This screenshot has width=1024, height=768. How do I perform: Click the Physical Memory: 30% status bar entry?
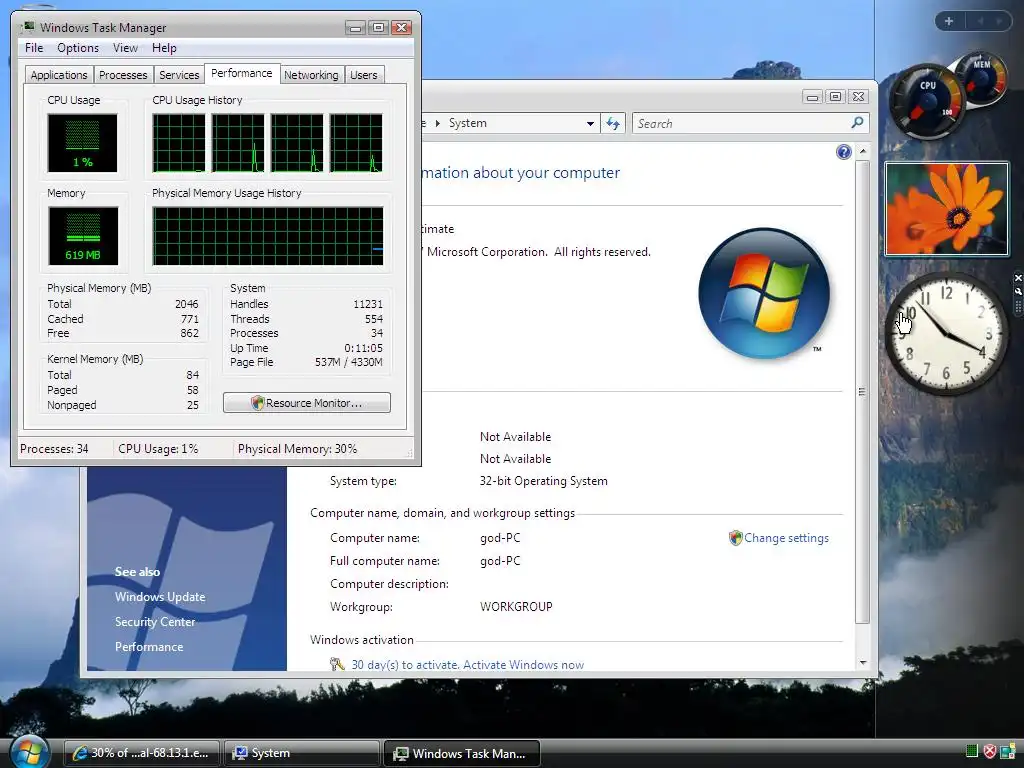(297, 449)
